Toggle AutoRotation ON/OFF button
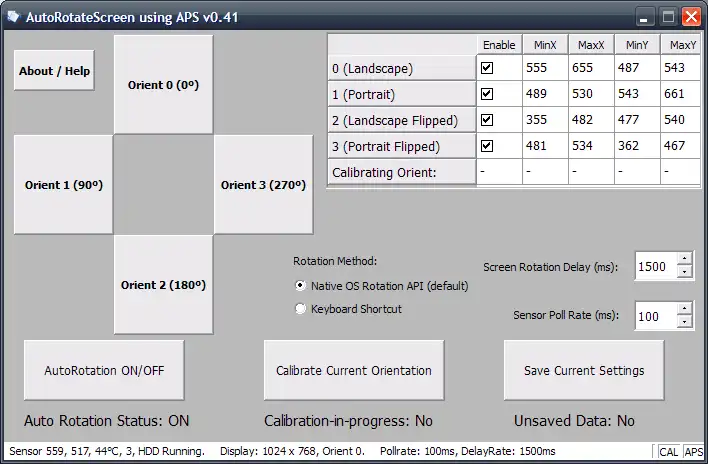 (104, 370)
